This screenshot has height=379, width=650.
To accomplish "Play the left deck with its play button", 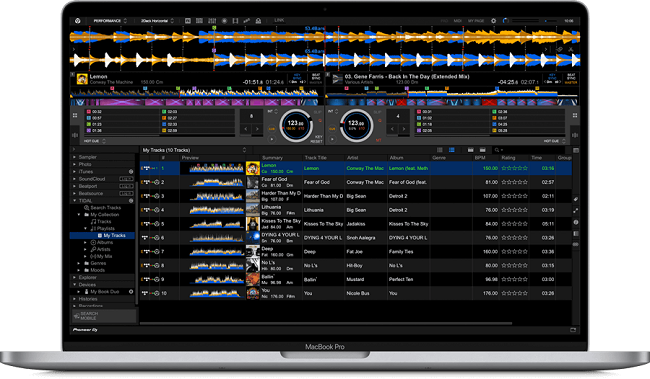I will click(272, 139).
